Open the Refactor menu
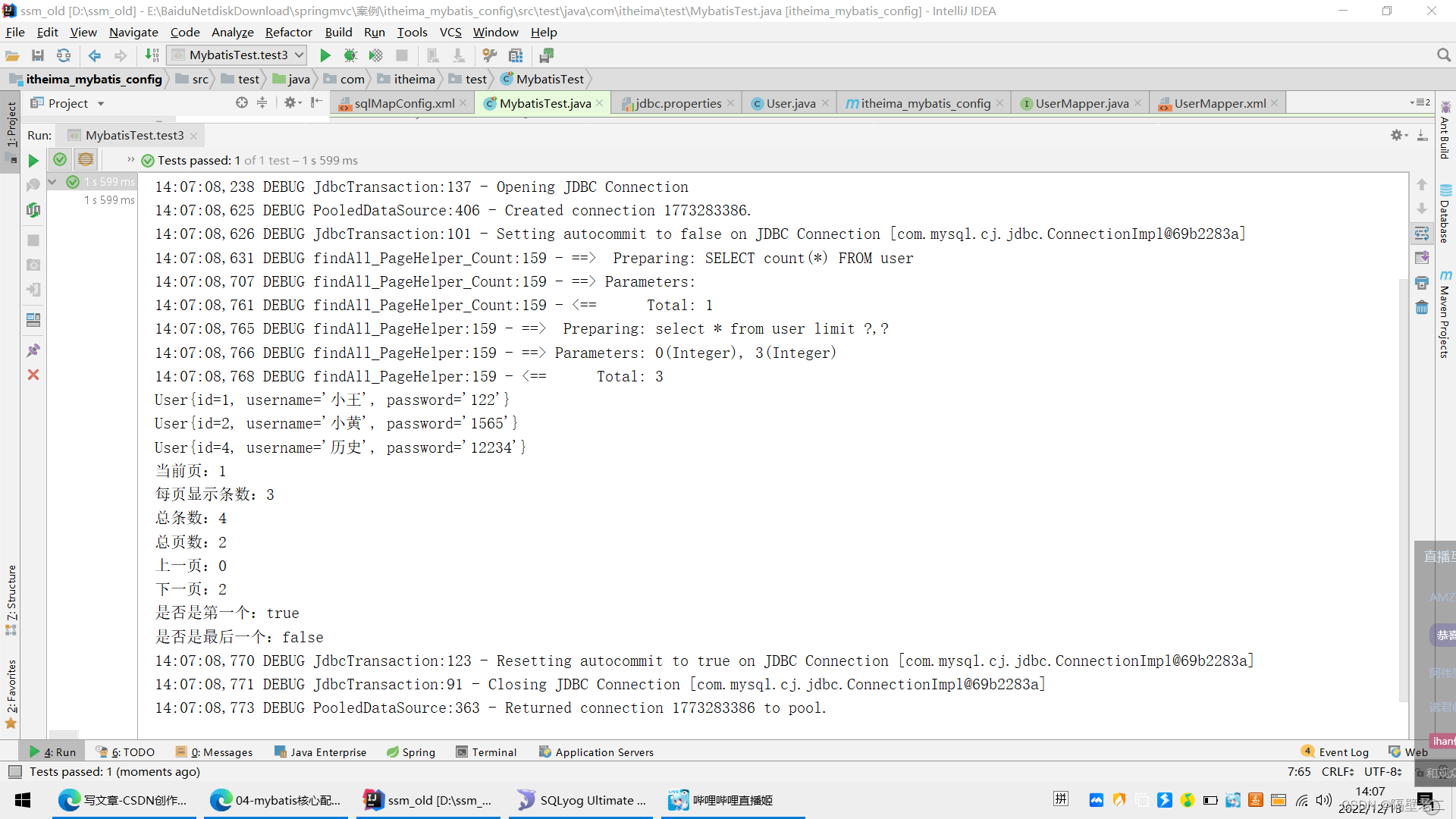Screen dimensions: 1456x819 (288, 32)
